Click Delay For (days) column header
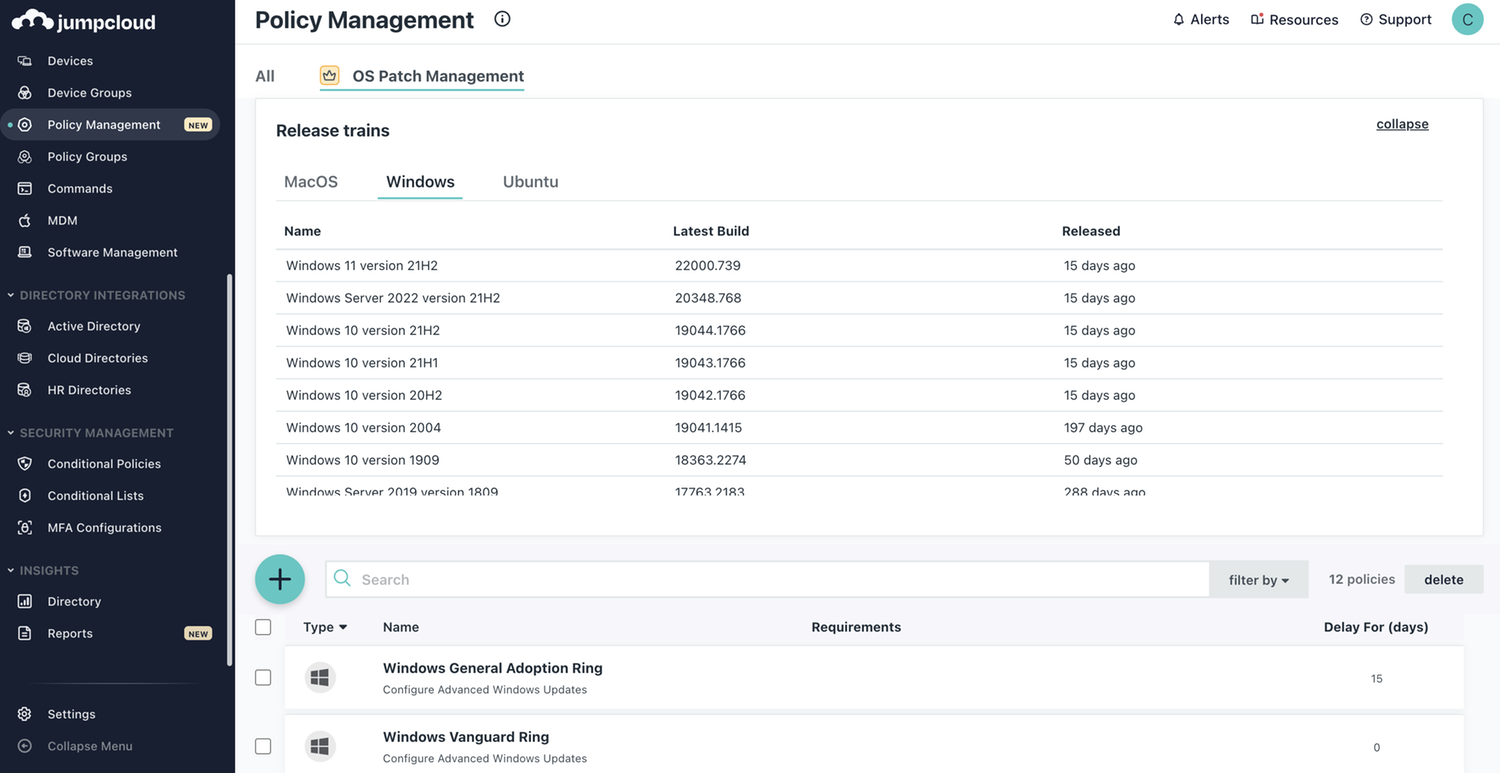 1376,627
